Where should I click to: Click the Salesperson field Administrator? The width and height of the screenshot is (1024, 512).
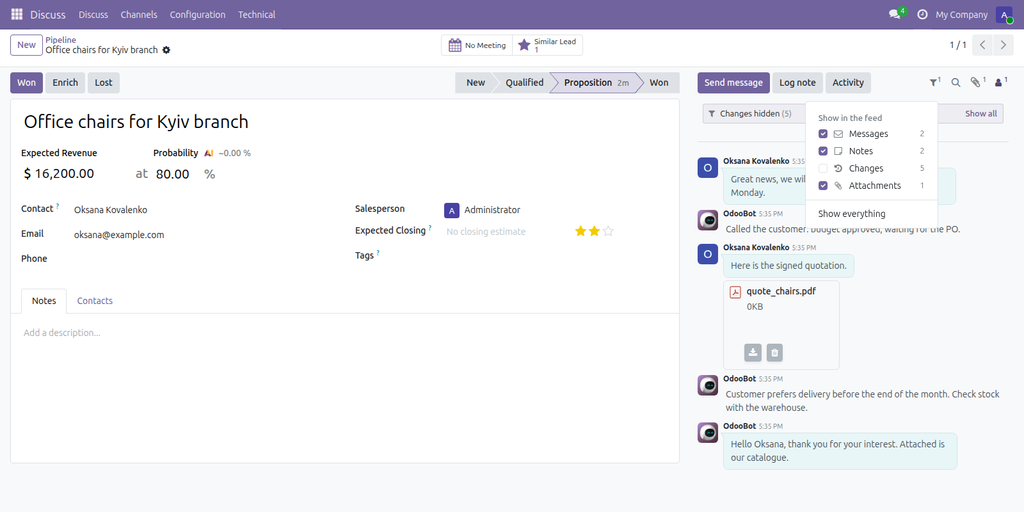pyautogui.click(x=555, y=210)
